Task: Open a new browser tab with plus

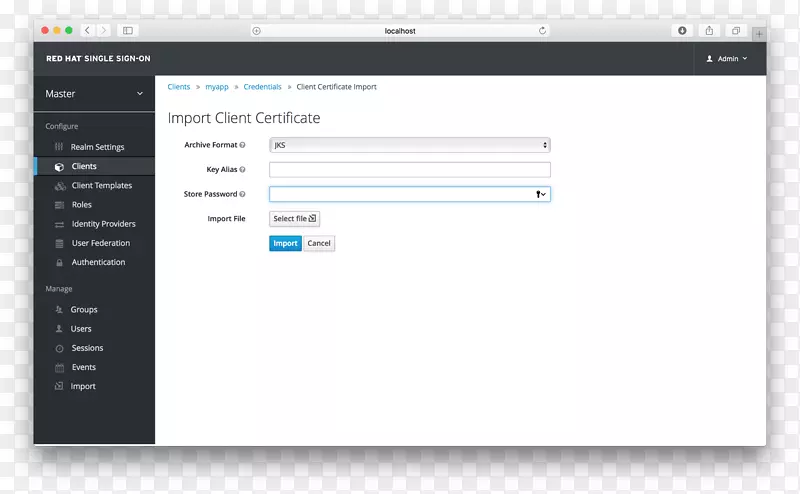Action: [759, 34]
